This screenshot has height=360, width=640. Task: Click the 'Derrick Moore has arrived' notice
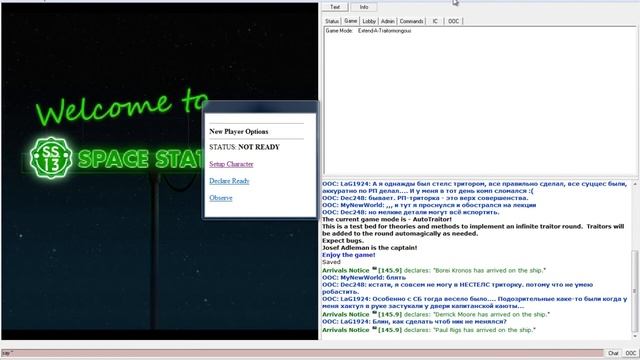(436, 314)
